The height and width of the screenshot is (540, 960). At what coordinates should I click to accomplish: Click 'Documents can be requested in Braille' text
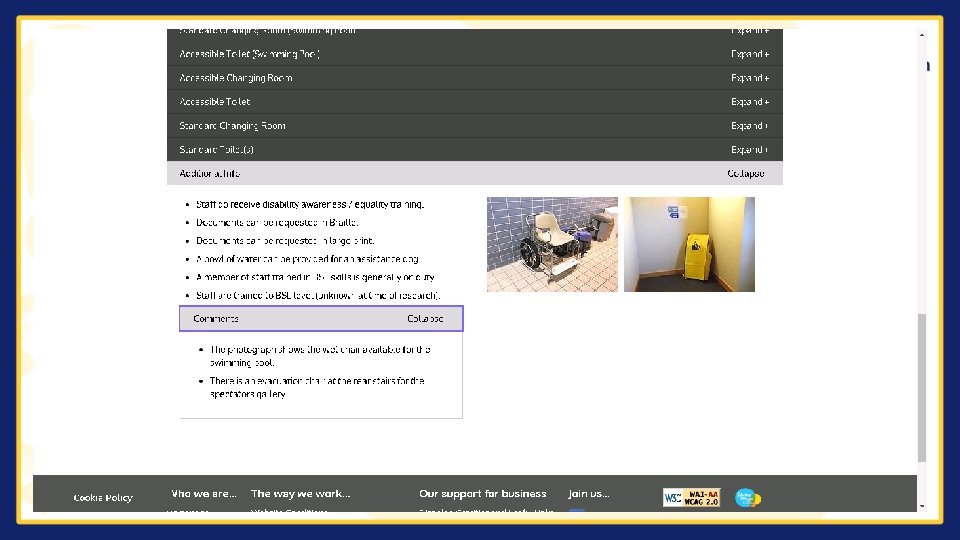pyautogui.click(x=277, y=222)
